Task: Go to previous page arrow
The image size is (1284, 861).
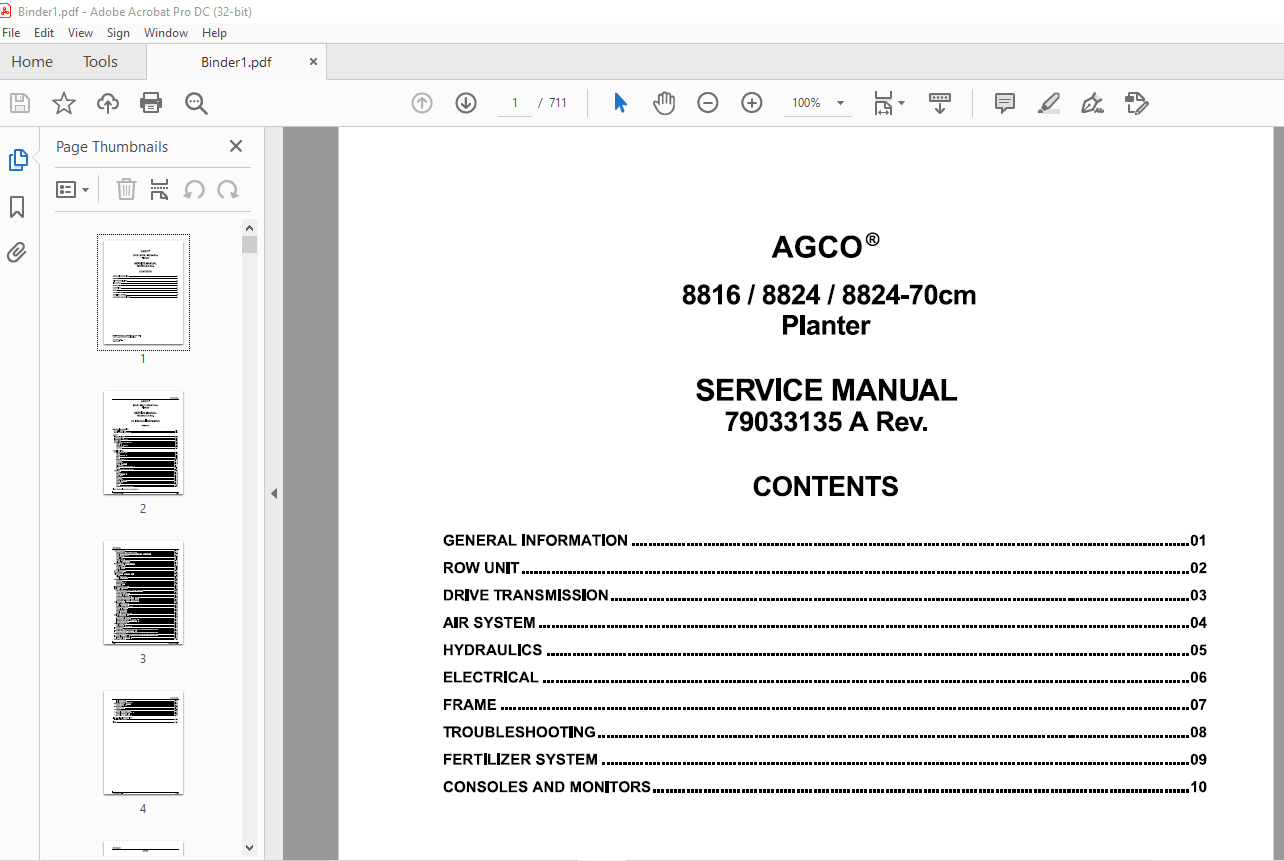Action: (422, 103)
